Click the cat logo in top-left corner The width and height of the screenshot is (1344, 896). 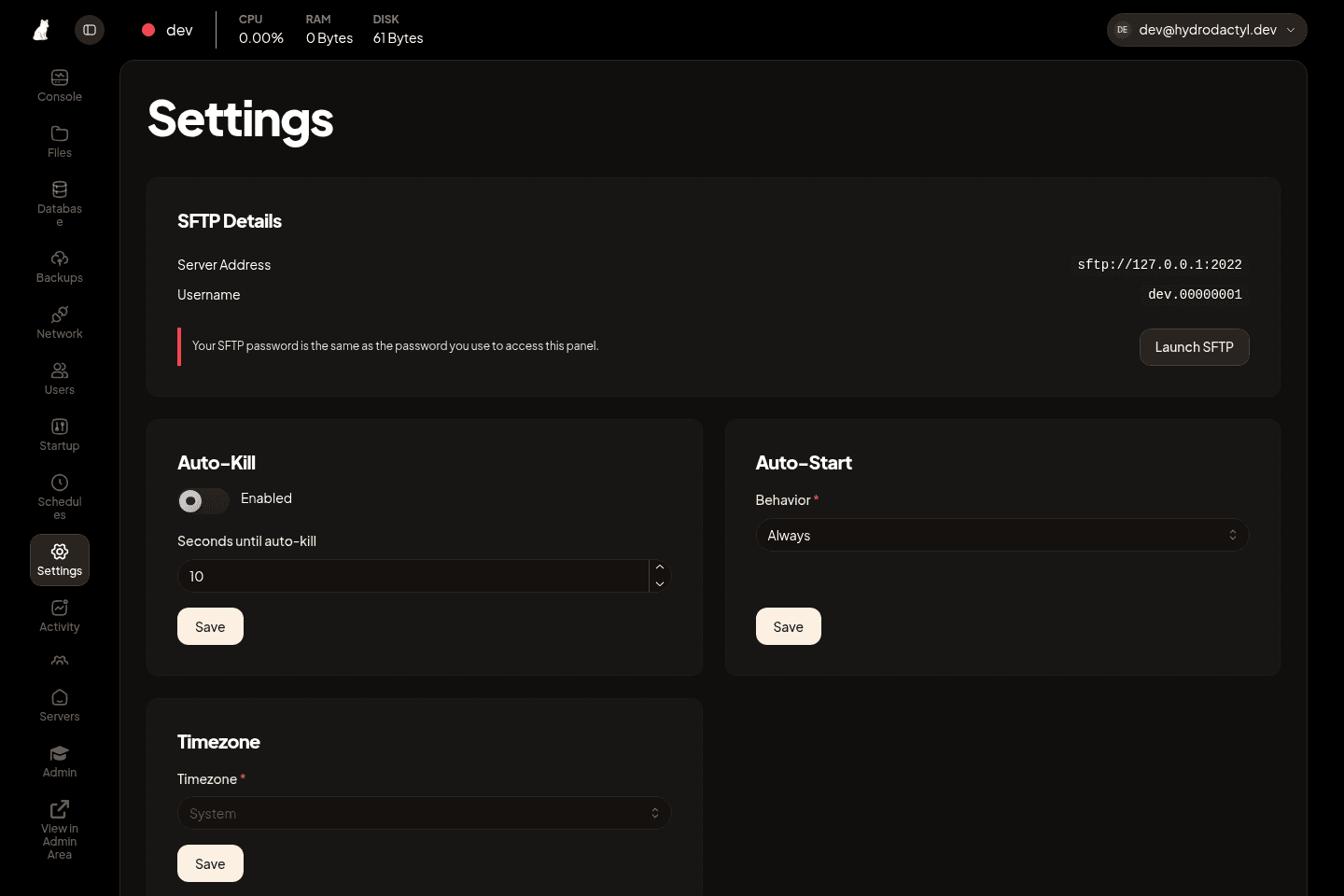[x=41, y=30]
